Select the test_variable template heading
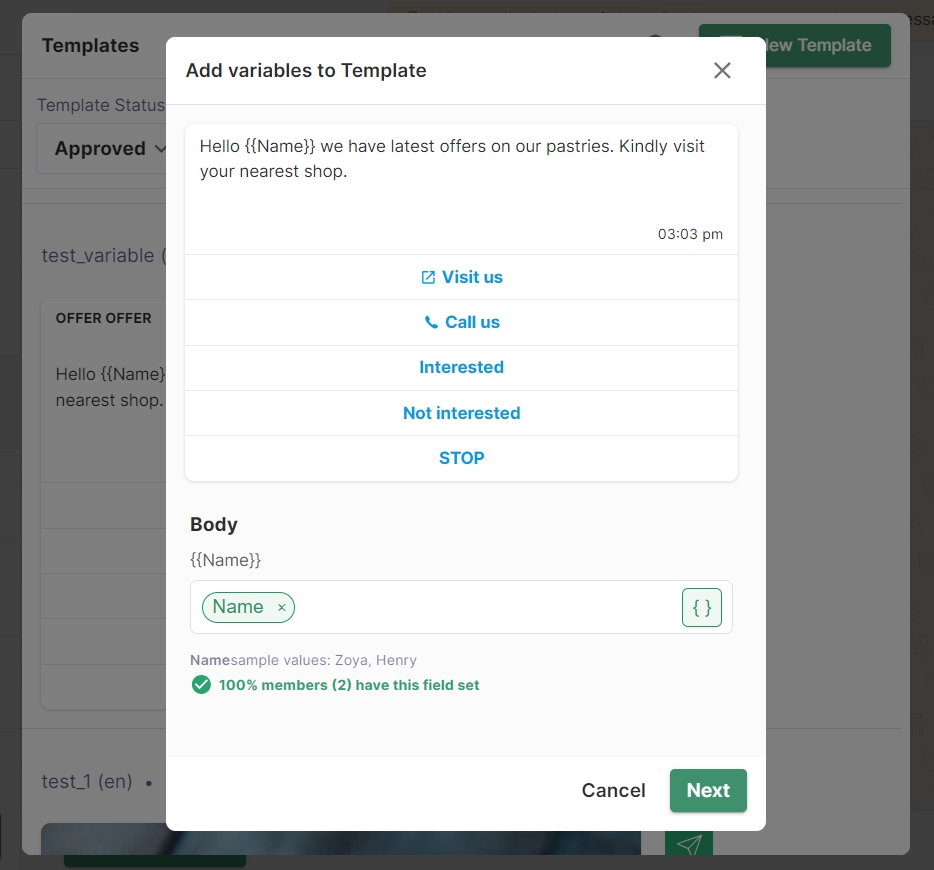This screenshot has width=934, height=870. 98,256
